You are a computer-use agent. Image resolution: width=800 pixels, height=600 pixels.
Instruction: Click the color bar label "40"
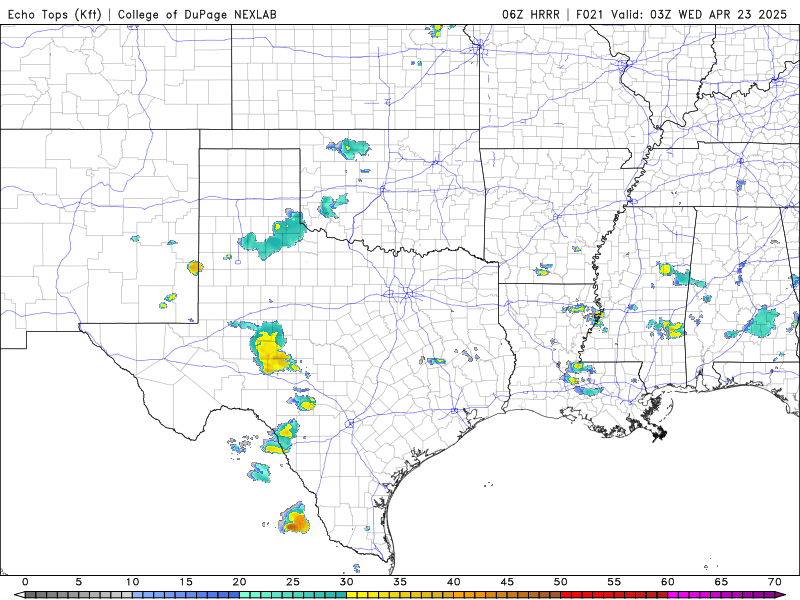(x=454, y=582)
